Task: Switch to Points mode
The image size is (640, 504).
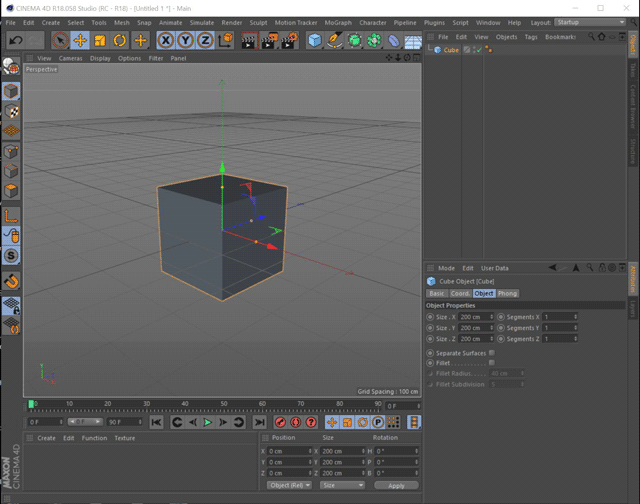Action: [11, 151]
